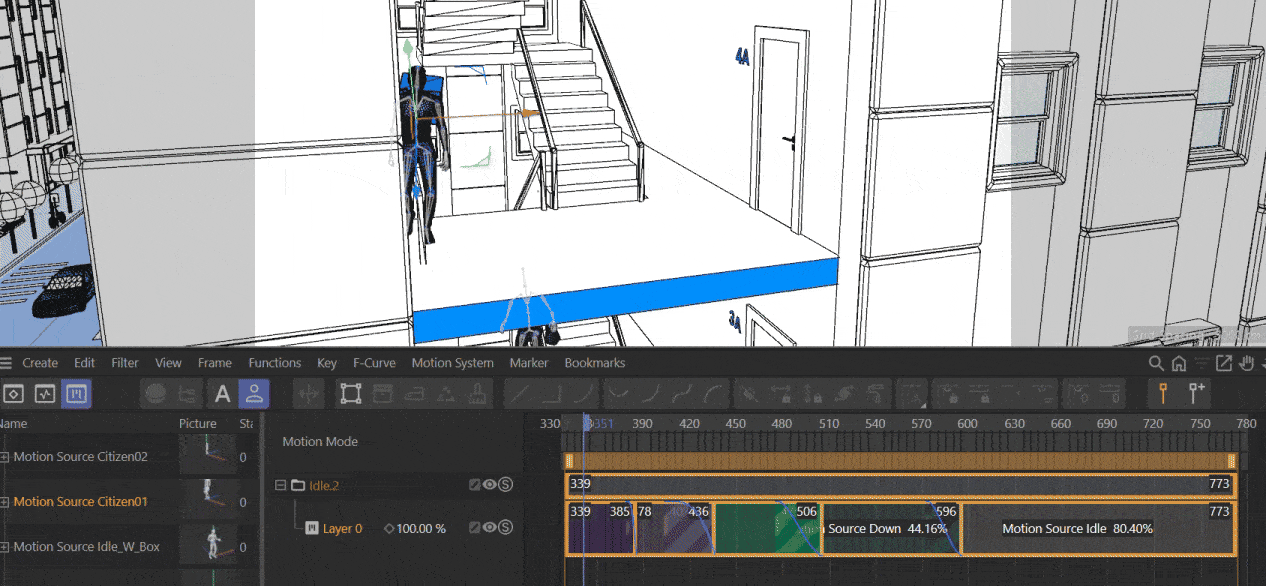This screenshot has width=1266, height=586.
Task: Select the linear interpolation icon
Action: pos(521,394)
